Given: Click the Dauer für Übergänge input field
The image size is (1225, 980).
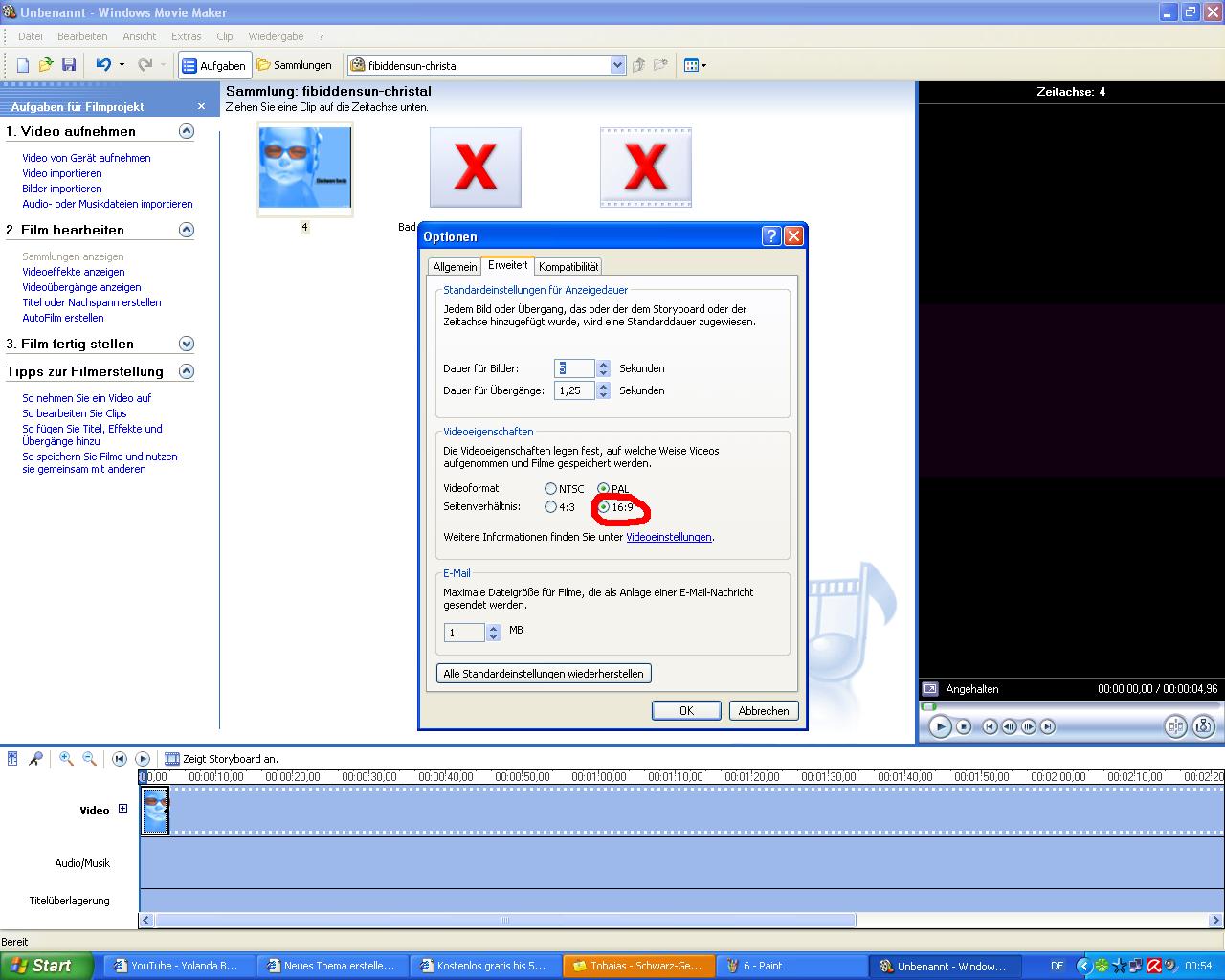Looking at the screenshot, I should (574, 390).
